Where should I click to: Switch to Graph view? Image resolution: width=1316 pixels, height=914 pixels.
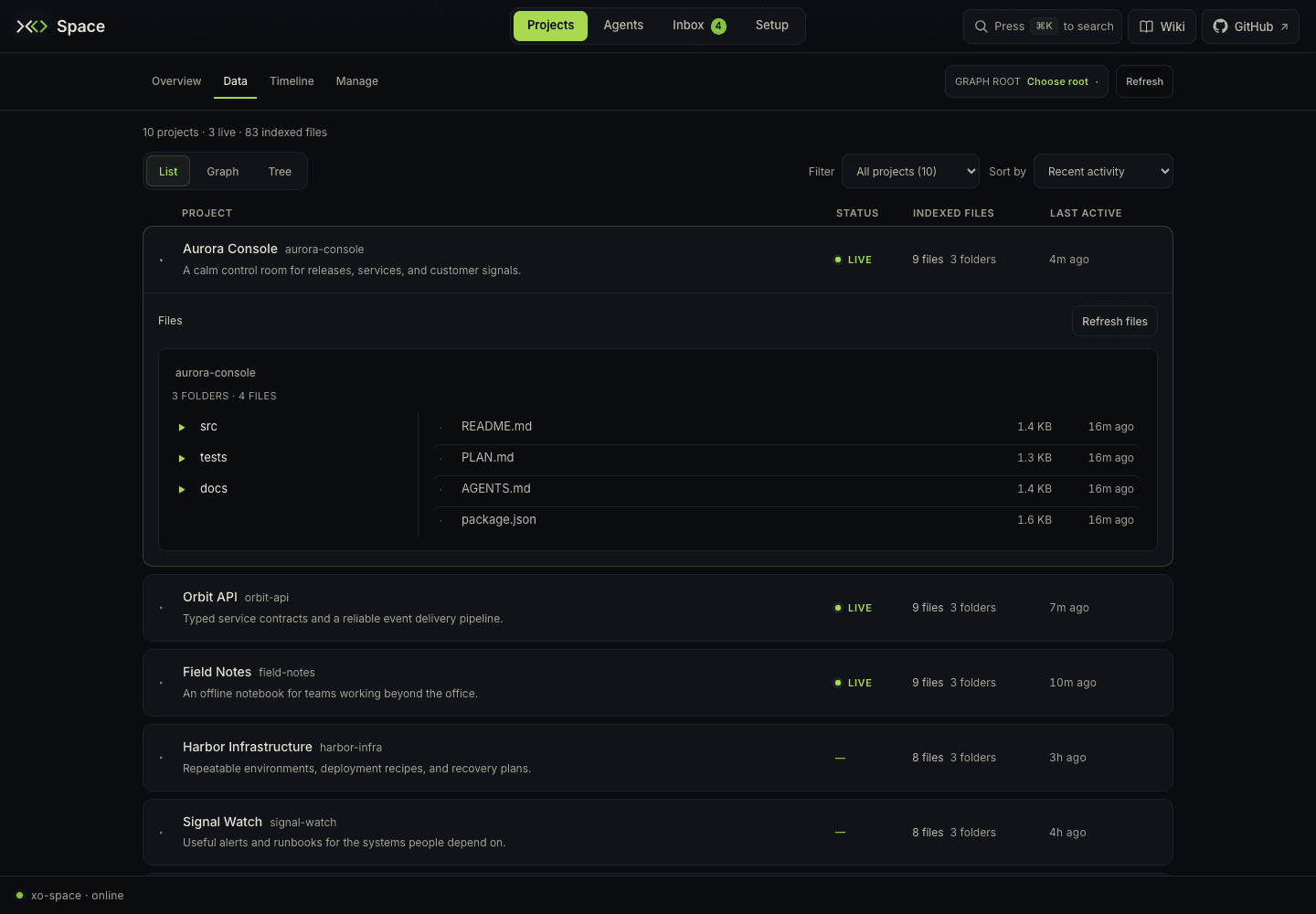pos(223,172)
